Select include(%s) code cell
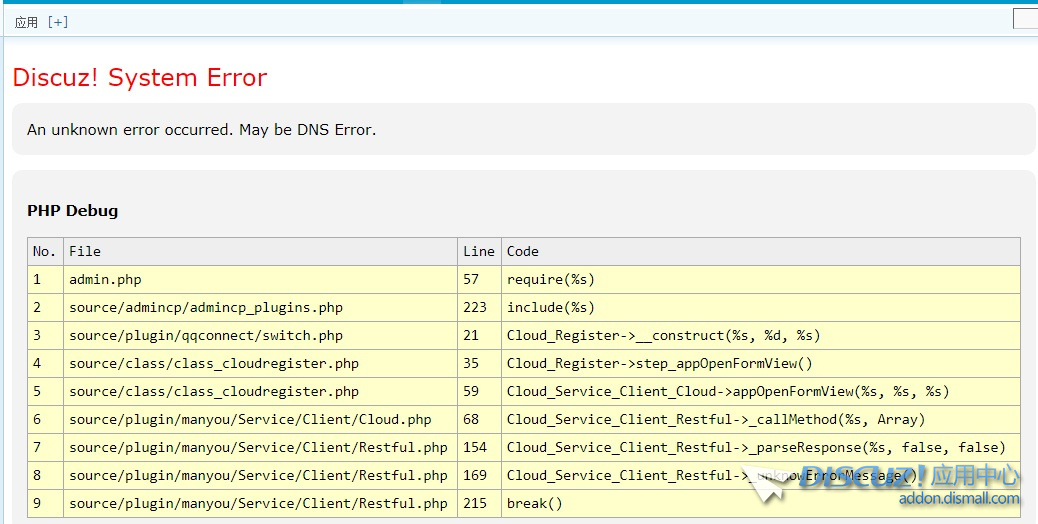 click(x=761, y=308)
